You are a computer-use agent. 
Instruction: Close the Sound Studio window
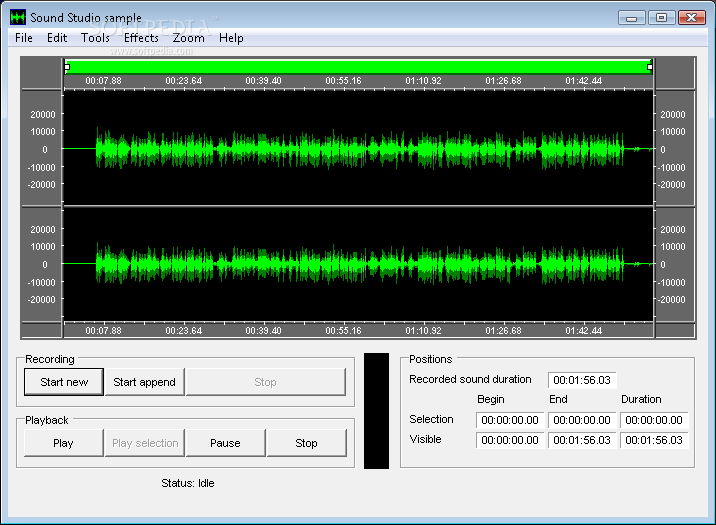(x=691, y=18)
